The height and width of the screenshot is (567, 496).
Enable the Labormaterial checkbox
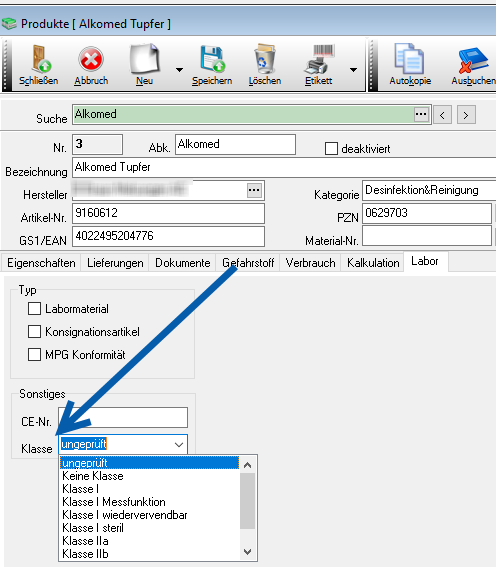(x=34, y=309)
